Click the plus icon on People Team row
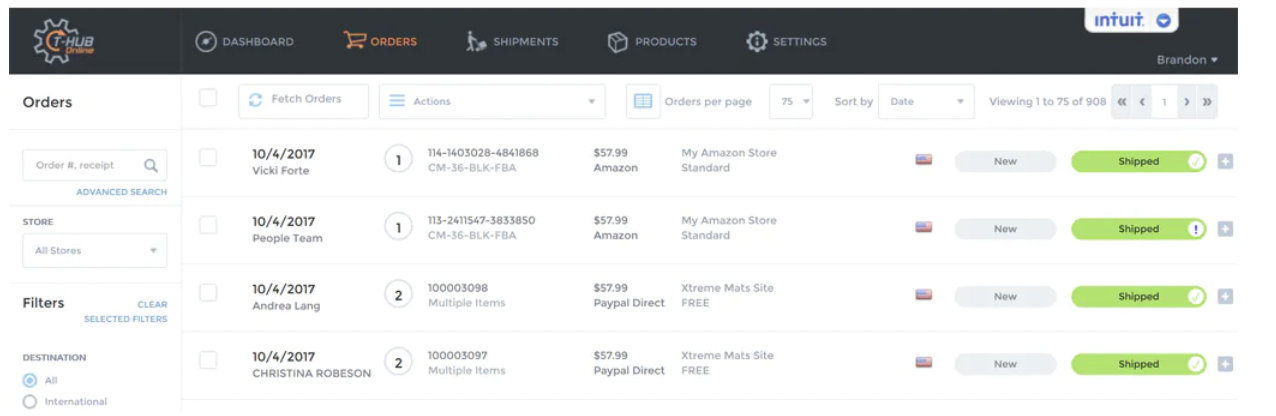1276x416 pixels. click(x=1225, y=229)
